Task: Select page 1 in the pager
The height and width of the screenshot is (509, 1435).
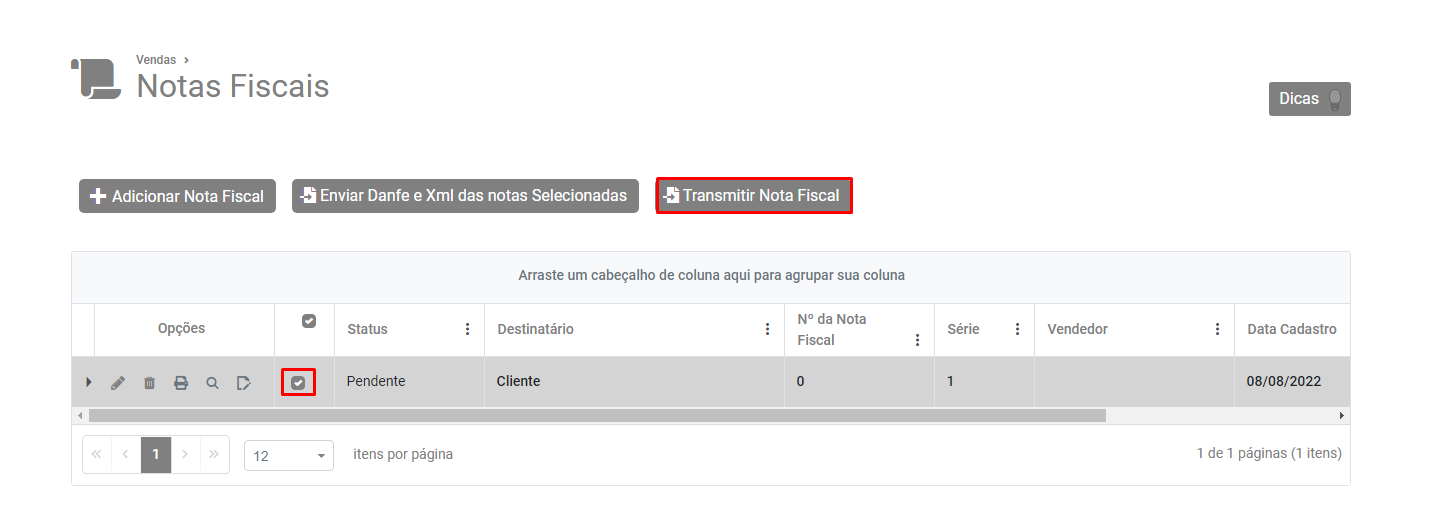Action: pyautogui.click(x=156, y=454)
